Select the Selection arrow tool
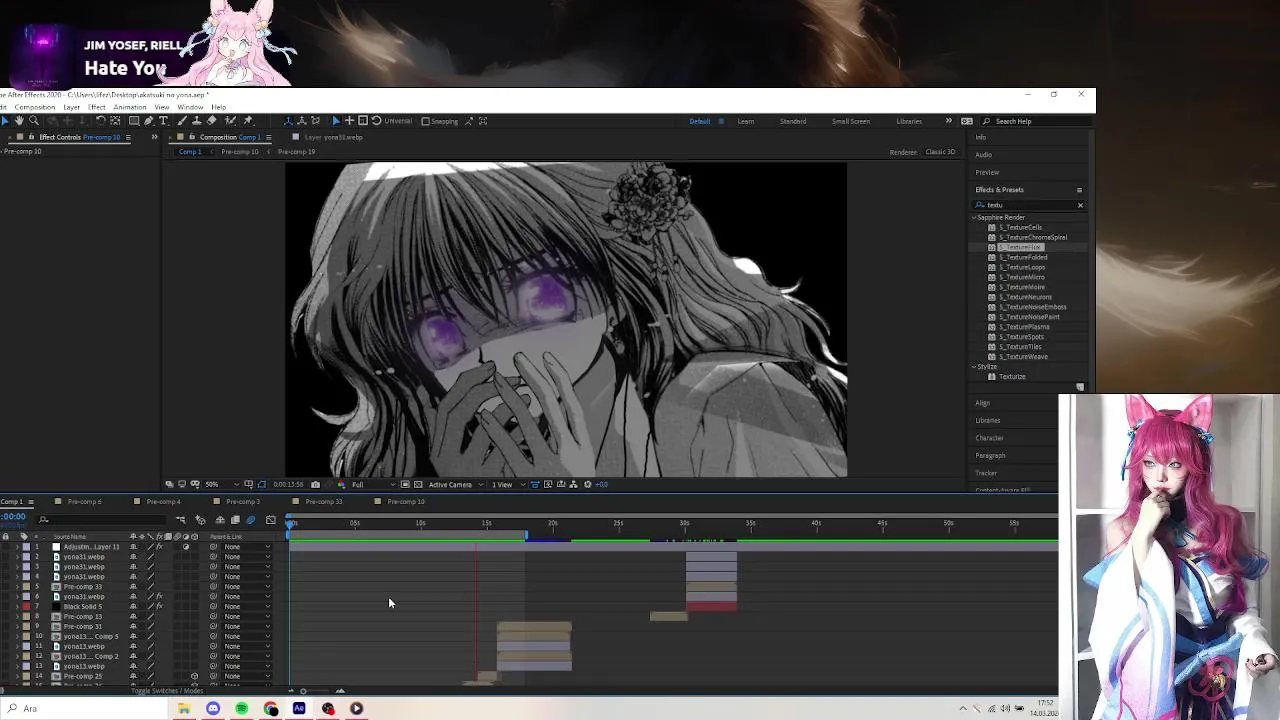The width and height of the screenshot is (1280, 720). 5,120
